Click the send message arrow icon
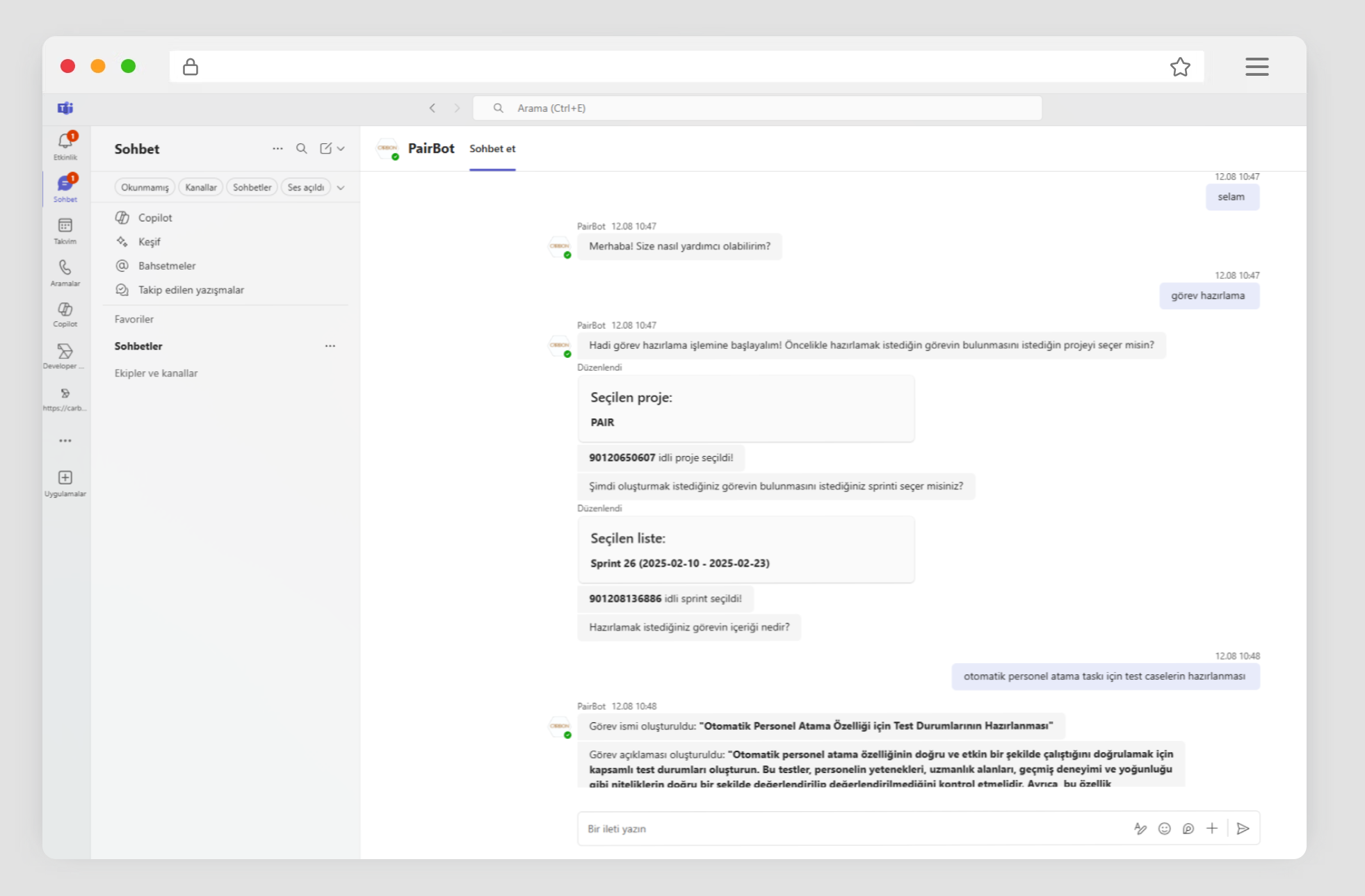This screenshot has height=896, width=1365. coord(1243,829)
